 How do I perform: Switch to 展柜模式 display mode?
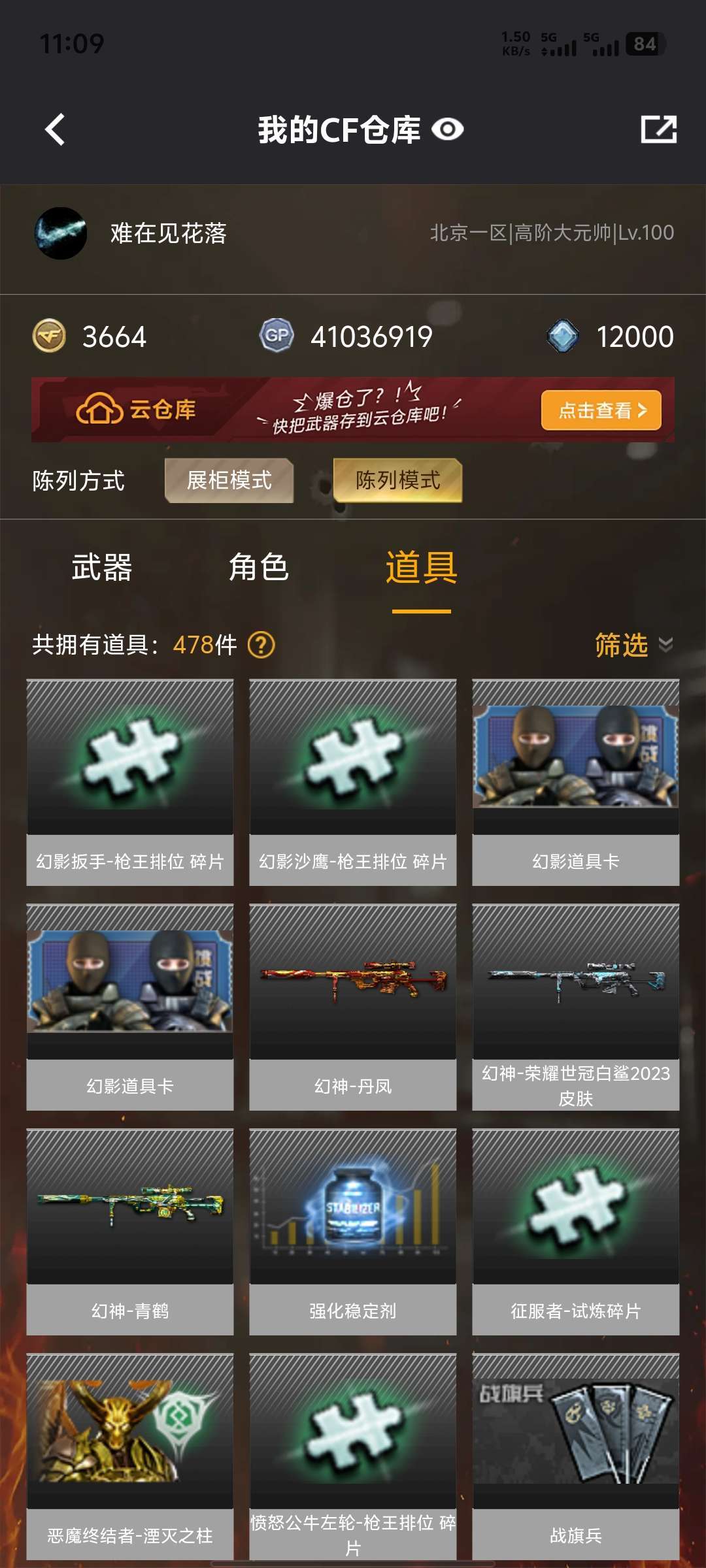point(229,480)
